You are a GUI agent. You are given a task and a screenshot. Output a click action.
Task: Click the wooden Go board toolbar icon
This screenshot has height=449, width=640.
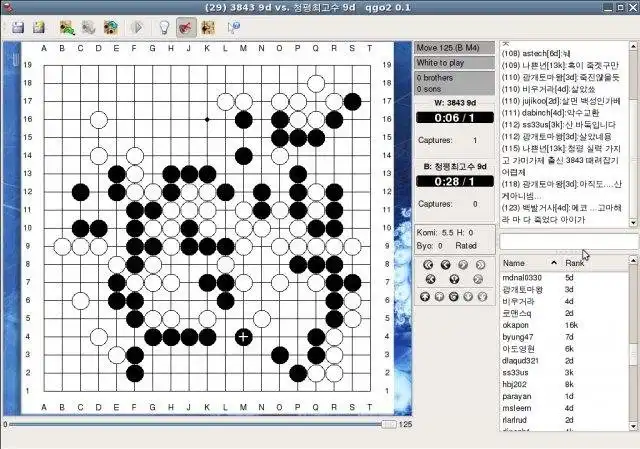tap(208, 27)
